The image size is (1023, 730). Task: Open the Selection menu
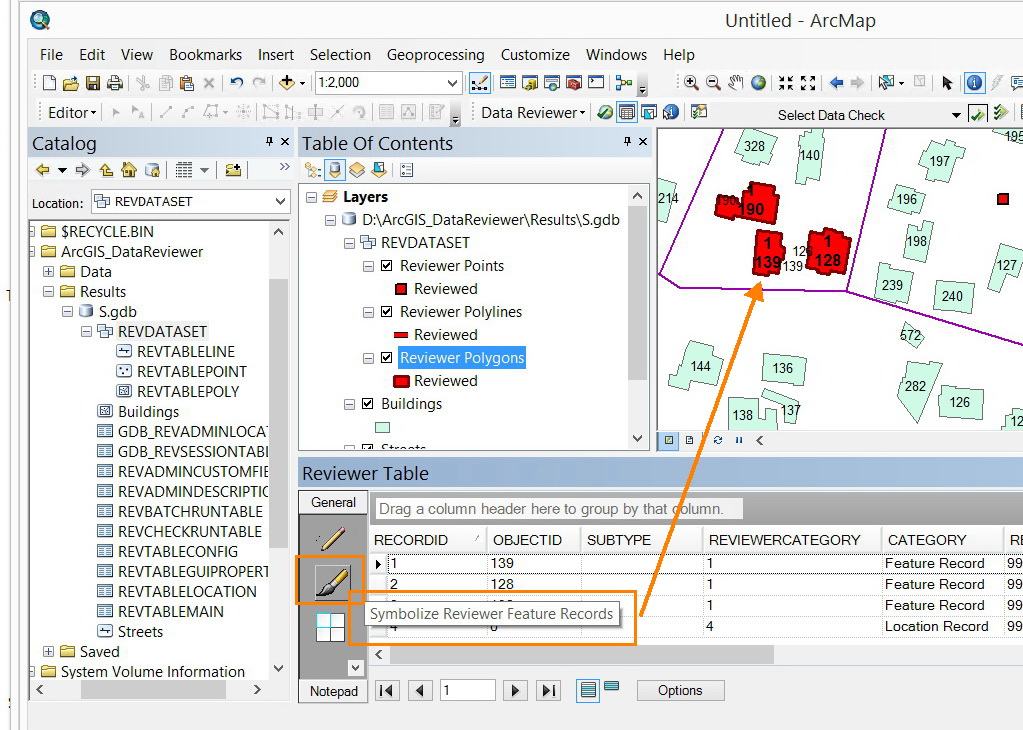tap(340, 55)
